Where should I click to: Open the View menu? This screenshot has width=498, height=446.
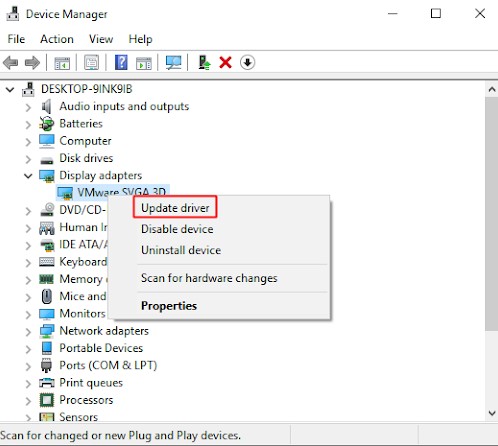[x=101, y=39]
